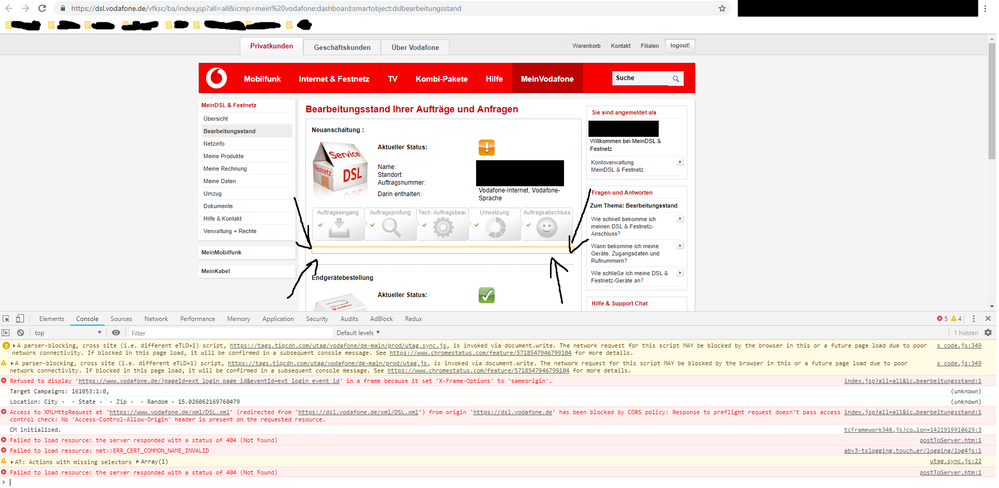999x488 pixels.
Task: Open console settings gear icon
Action: tap(988, 333)
